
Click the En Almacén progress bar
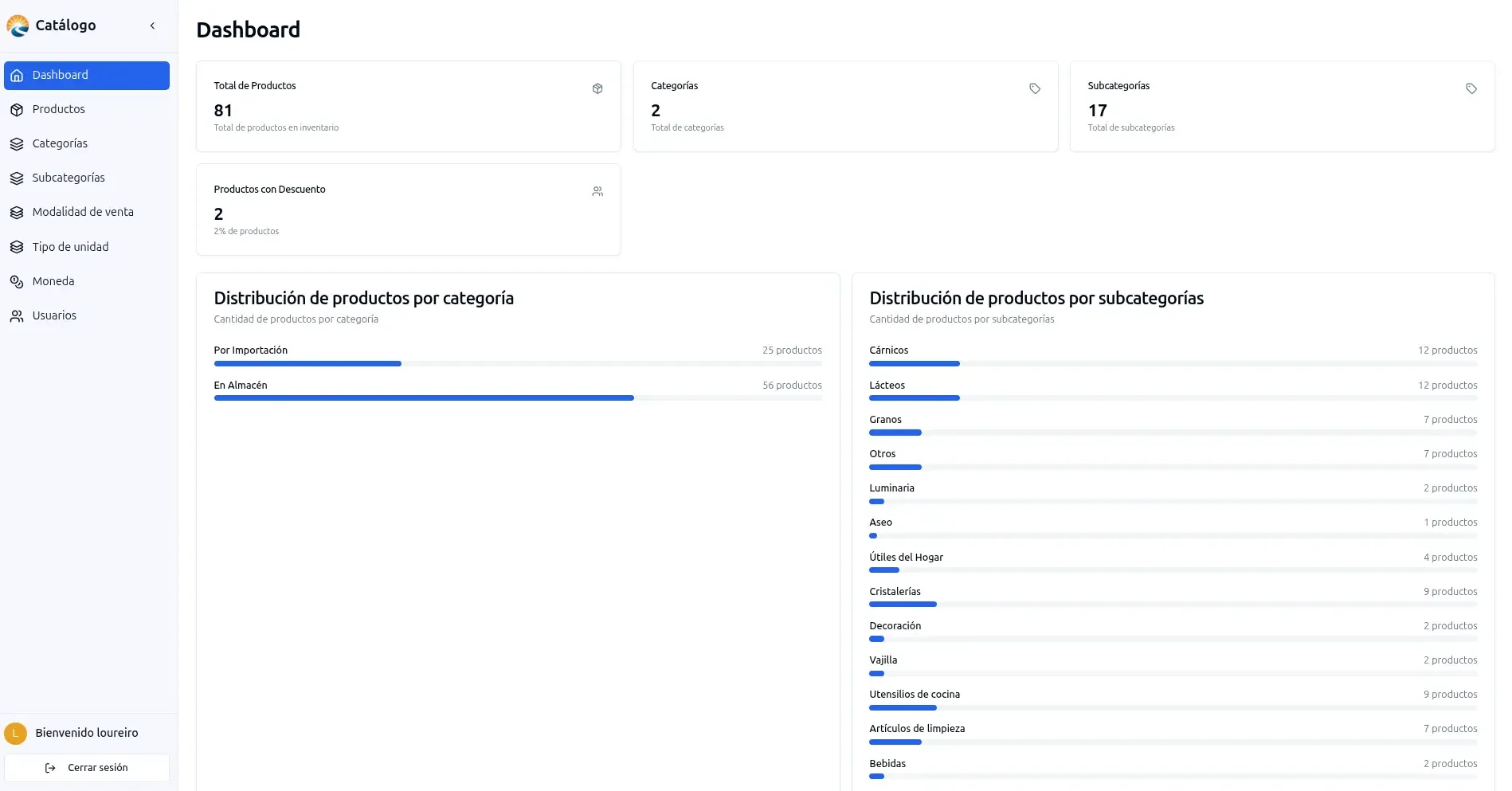518,397
